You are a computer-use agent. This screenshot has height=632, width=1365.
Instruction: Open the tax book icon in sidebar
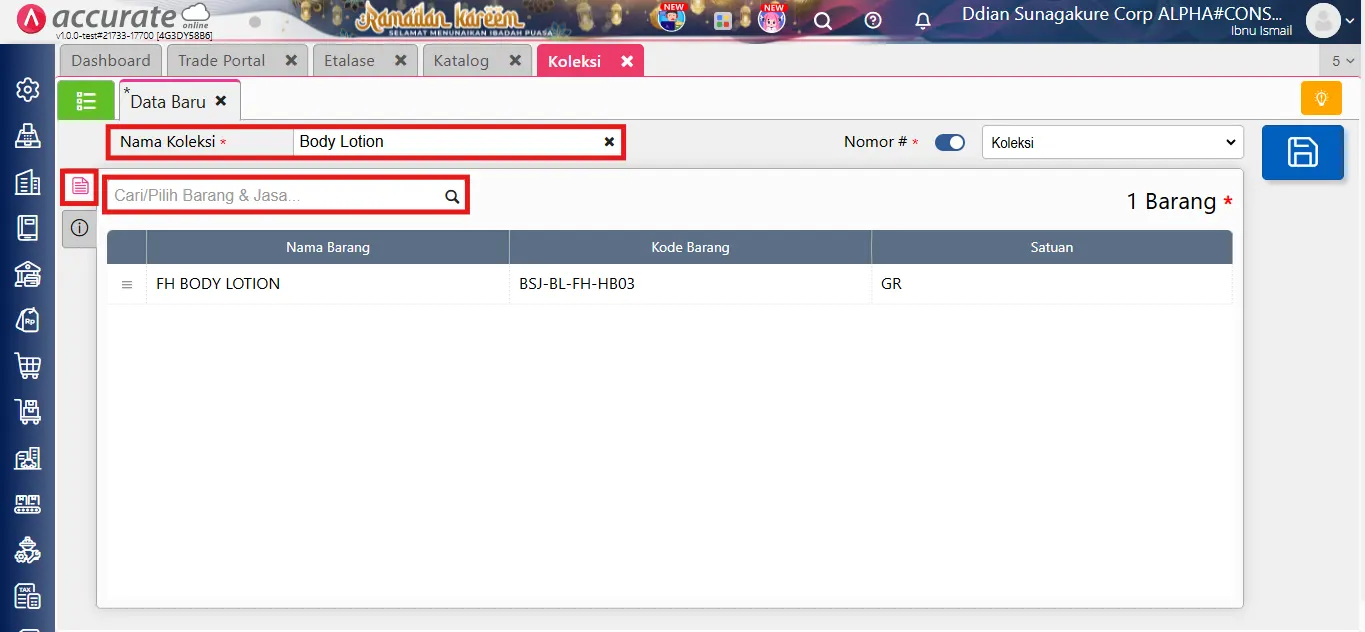pos(27,595)
